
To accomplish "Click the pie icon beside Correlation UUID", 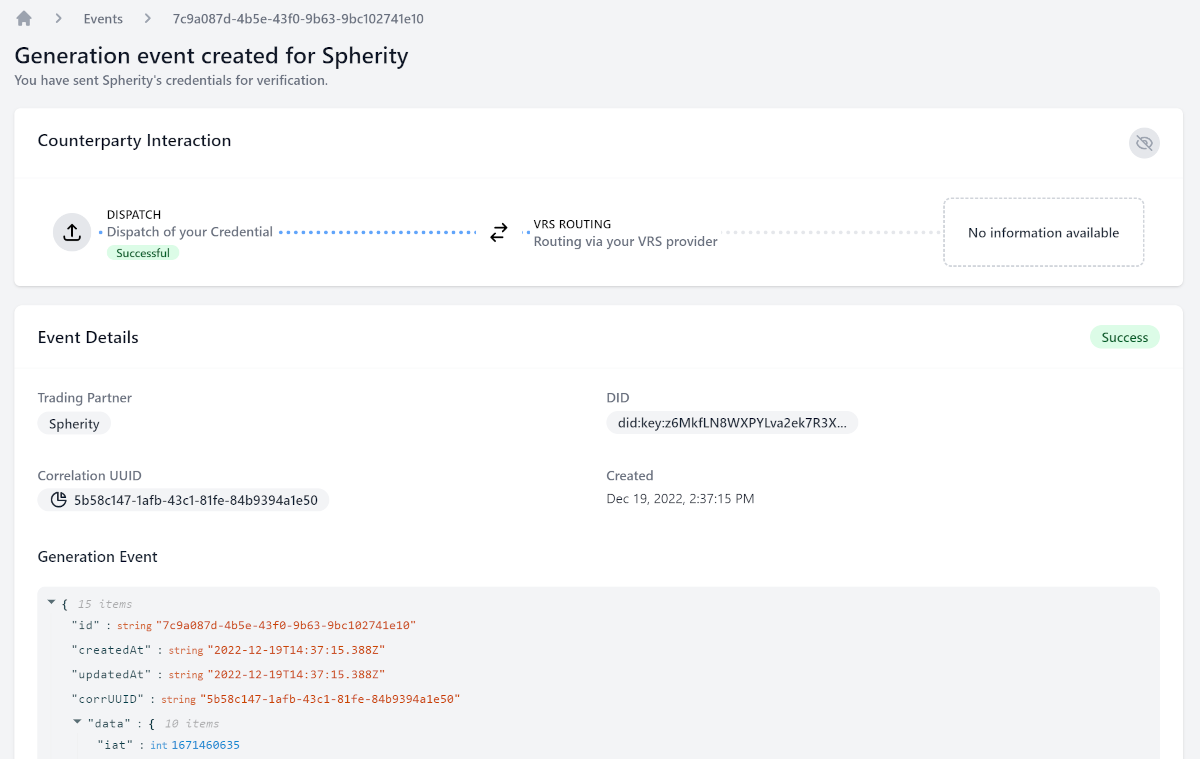I will (x=58, y=500).
